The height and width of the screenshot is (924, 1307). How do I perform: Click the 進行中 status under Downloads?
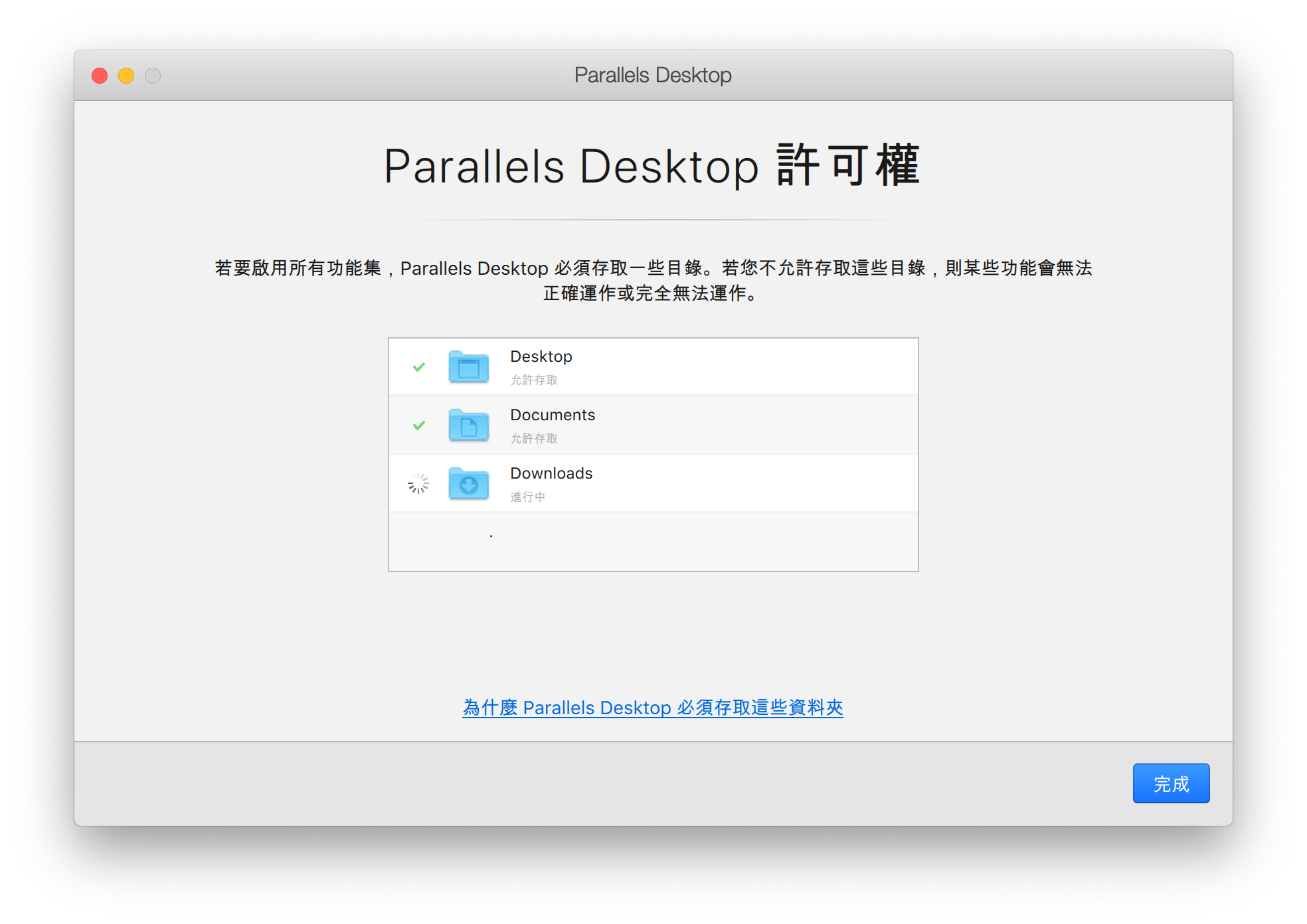click(528, 497)
